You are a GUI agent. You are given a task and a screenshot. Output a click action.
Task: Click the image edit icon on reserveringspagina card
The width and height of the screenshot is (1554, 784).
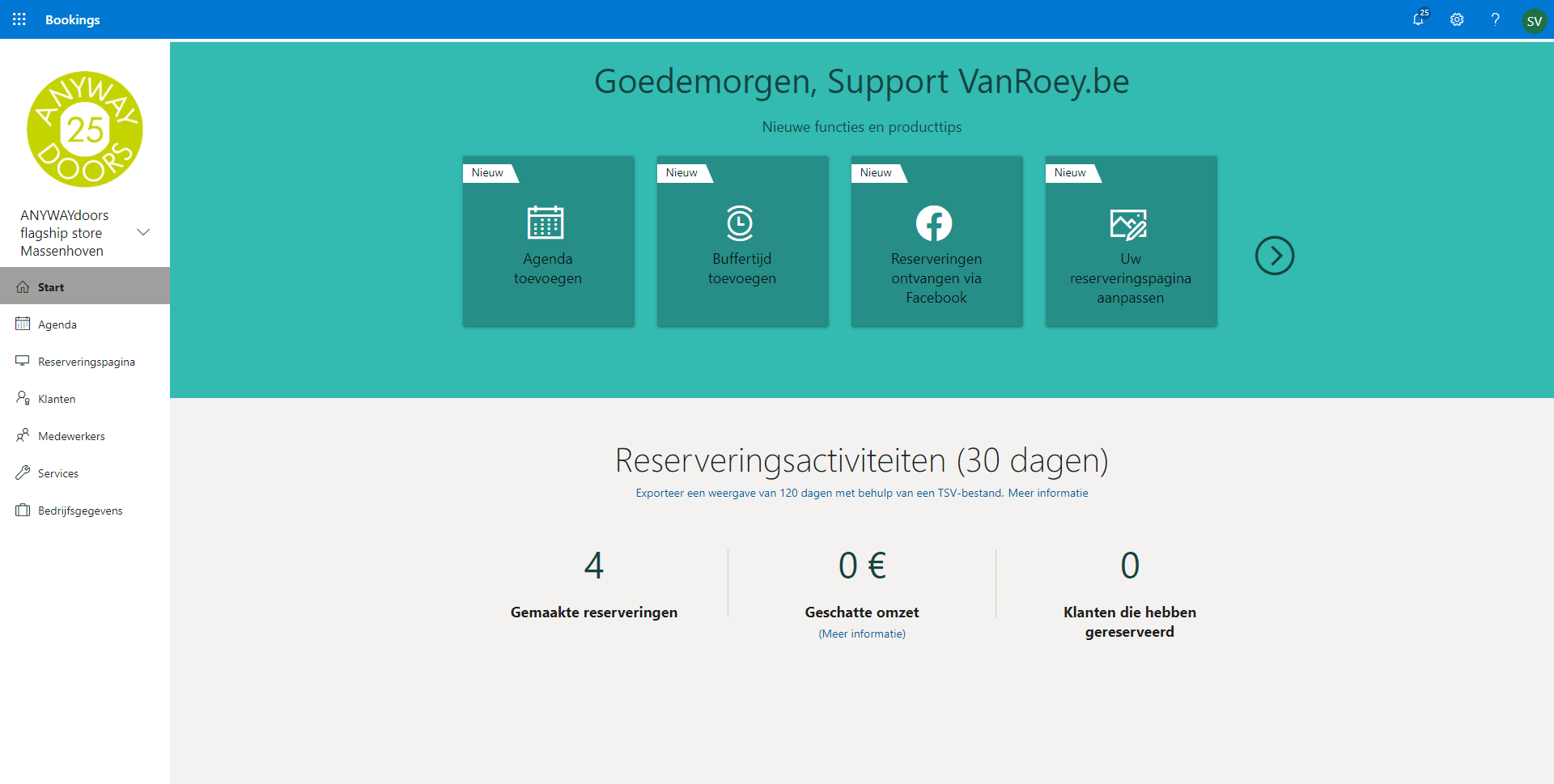pos(1128,224)
